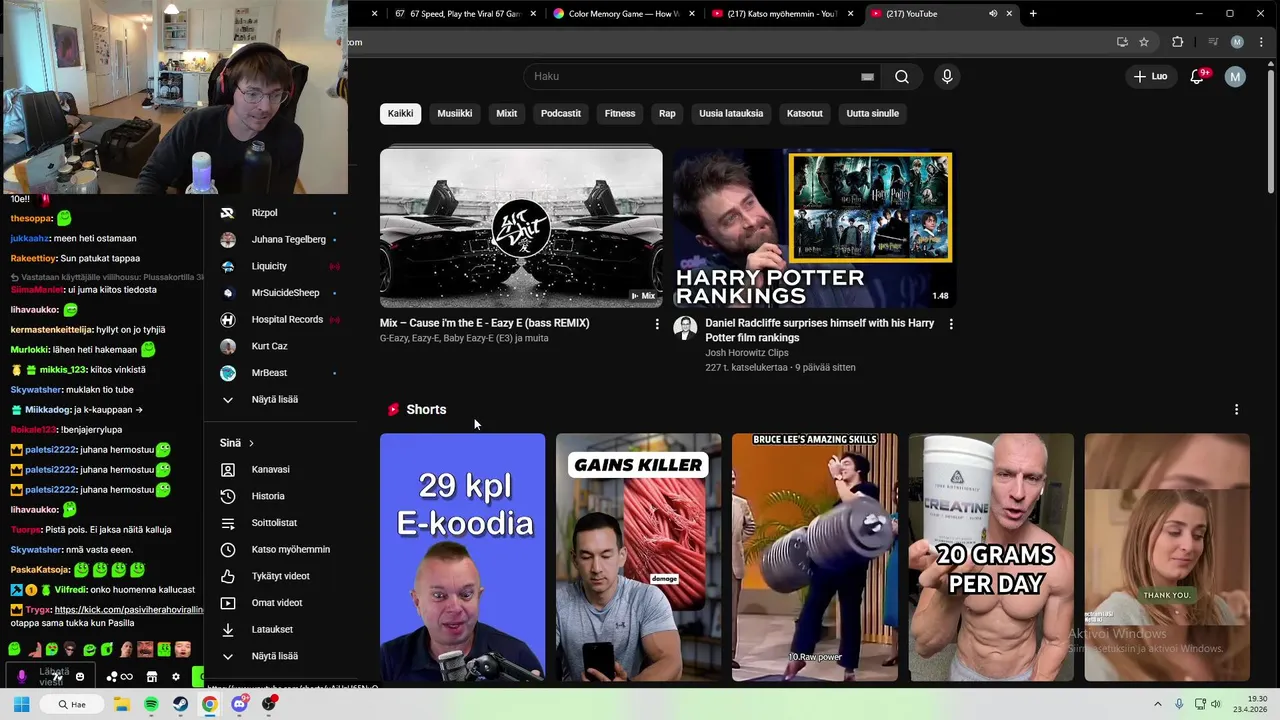
Task: Open Kanavasi in the sidebar
Action: [270, 470]
